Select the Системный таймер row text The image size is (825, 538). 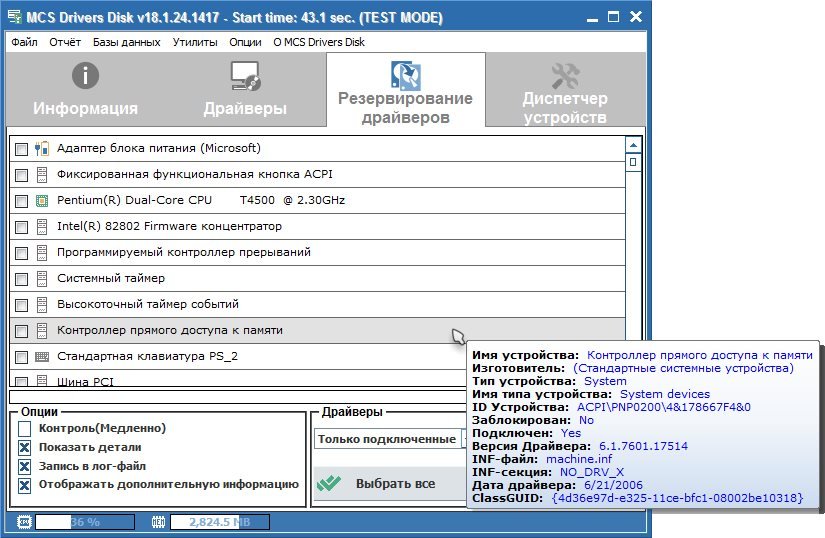pyautogui.click(x=111, y=278)
